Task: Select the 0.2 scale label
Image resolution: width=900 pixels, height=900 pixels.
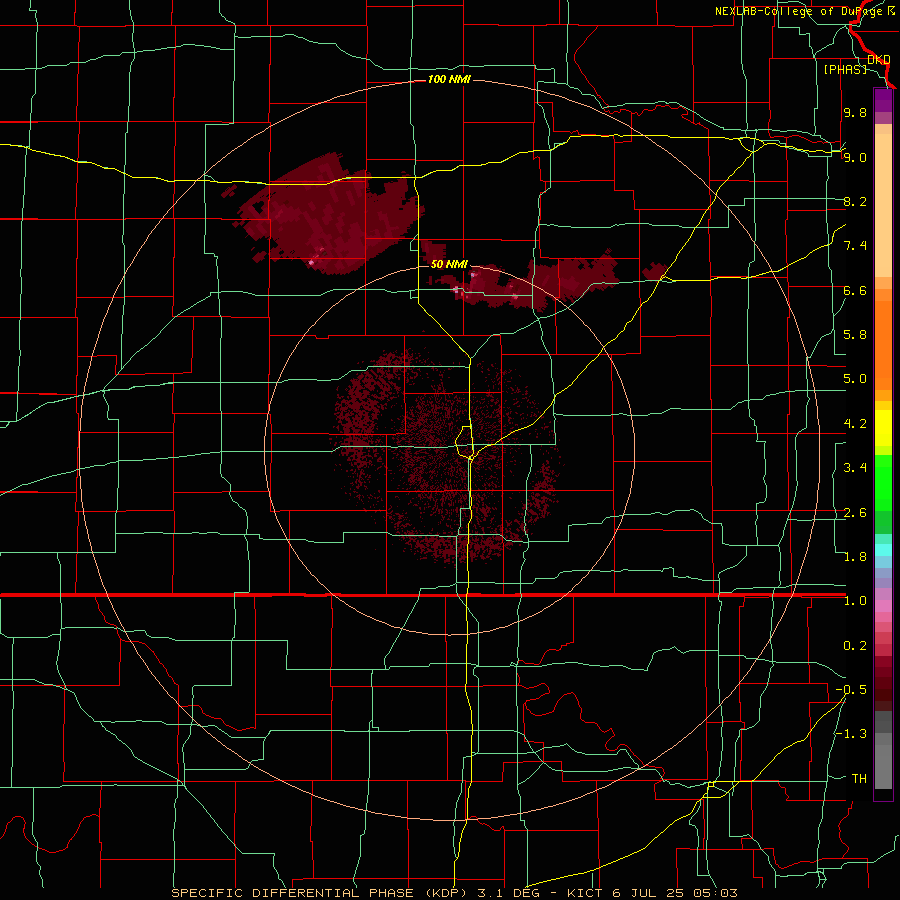Action: coord(855,646)
